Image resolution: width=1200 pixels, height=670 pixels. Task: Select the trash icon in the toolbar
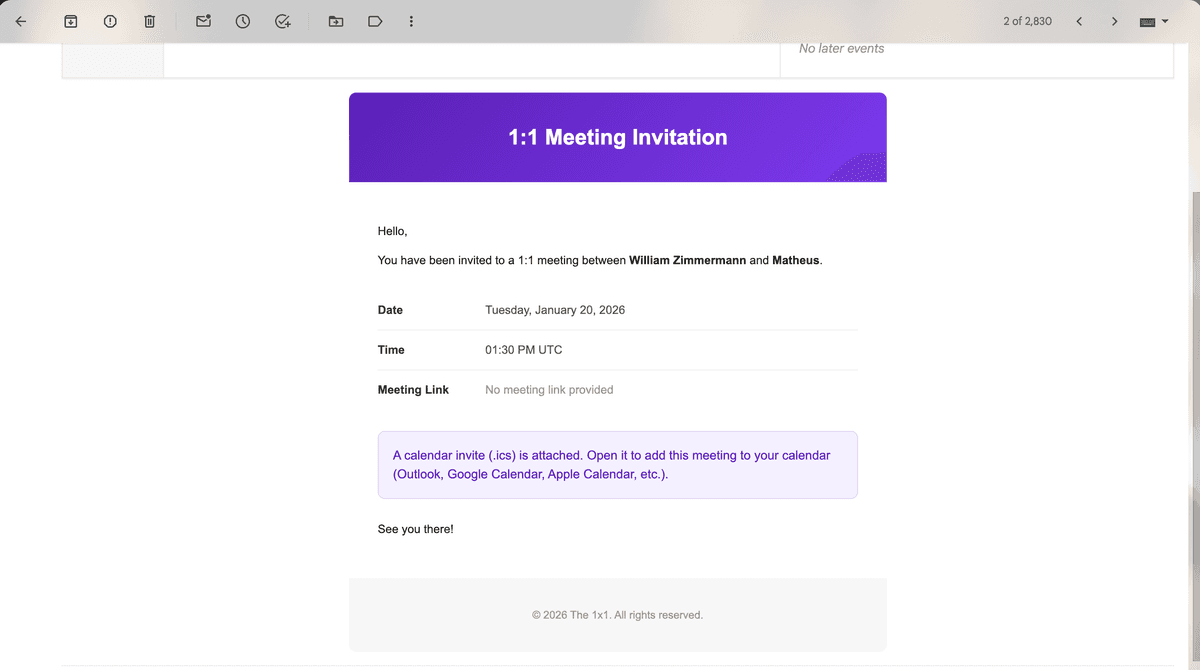149,20
